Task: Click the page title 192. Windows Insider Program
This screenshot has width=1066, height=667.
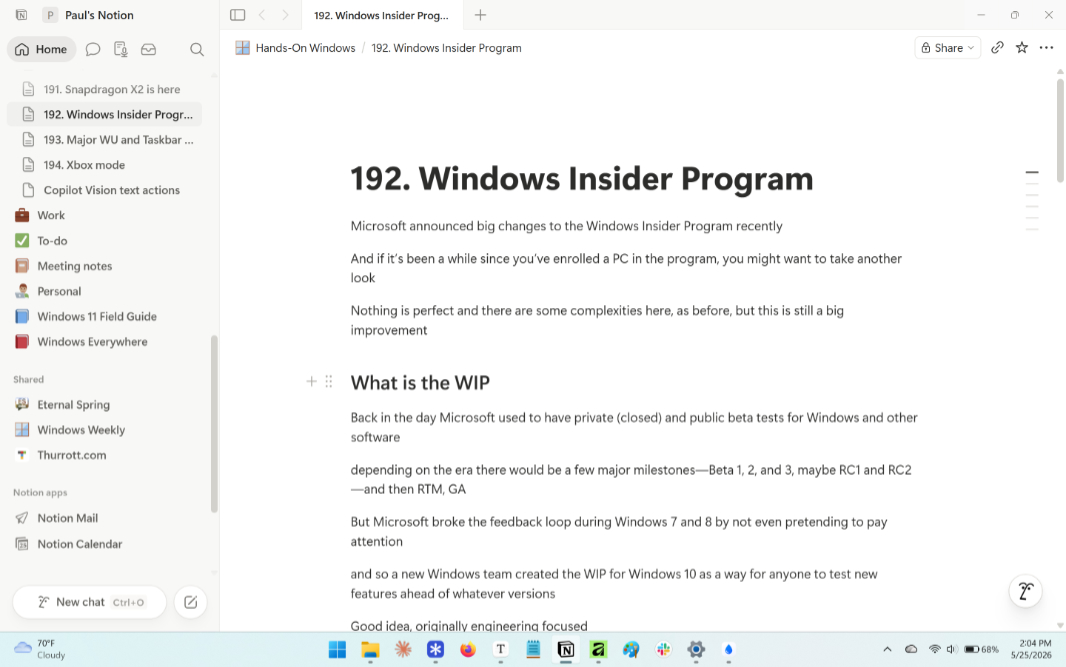Action: tap(582, 179)
